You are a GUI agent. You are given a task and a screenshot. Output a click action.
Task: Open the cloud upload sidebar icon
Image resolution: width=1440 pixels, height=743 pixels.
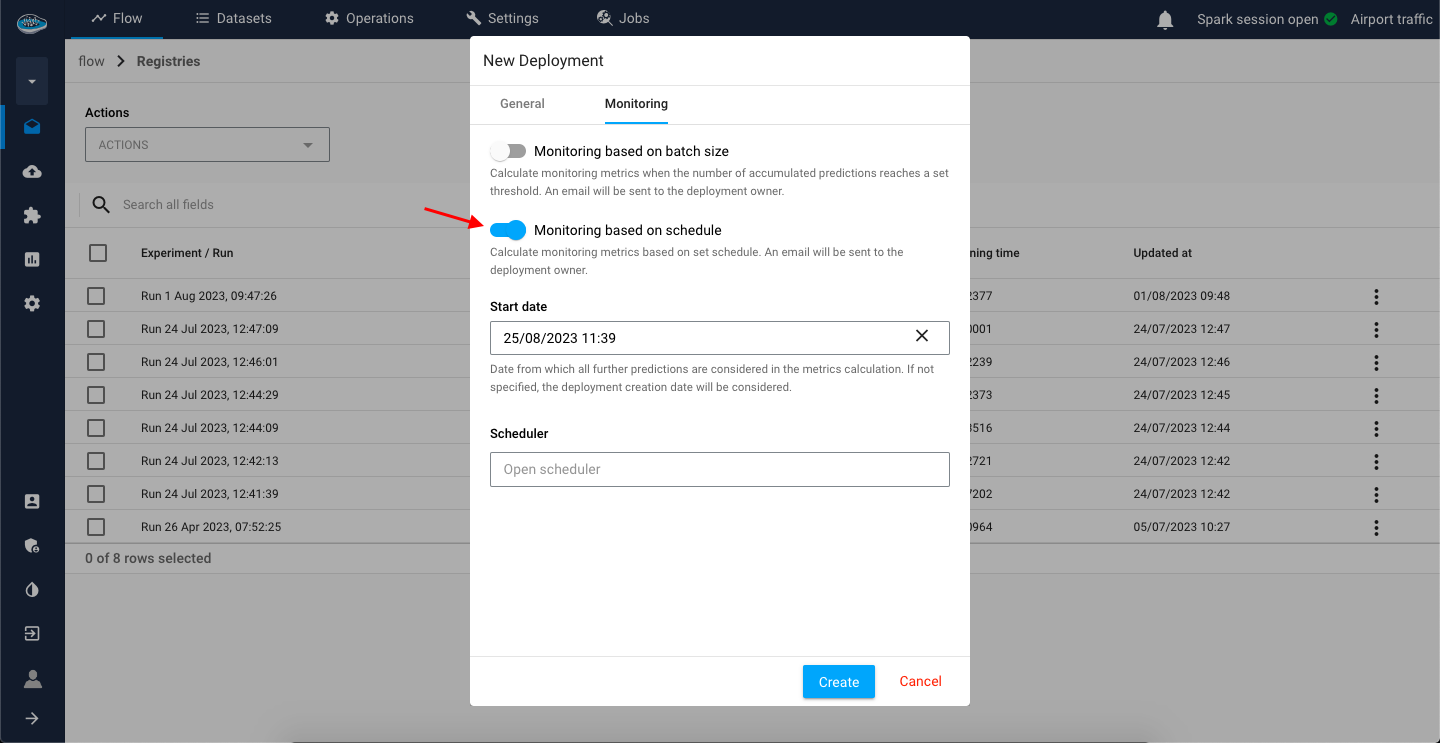pos(32,172)
